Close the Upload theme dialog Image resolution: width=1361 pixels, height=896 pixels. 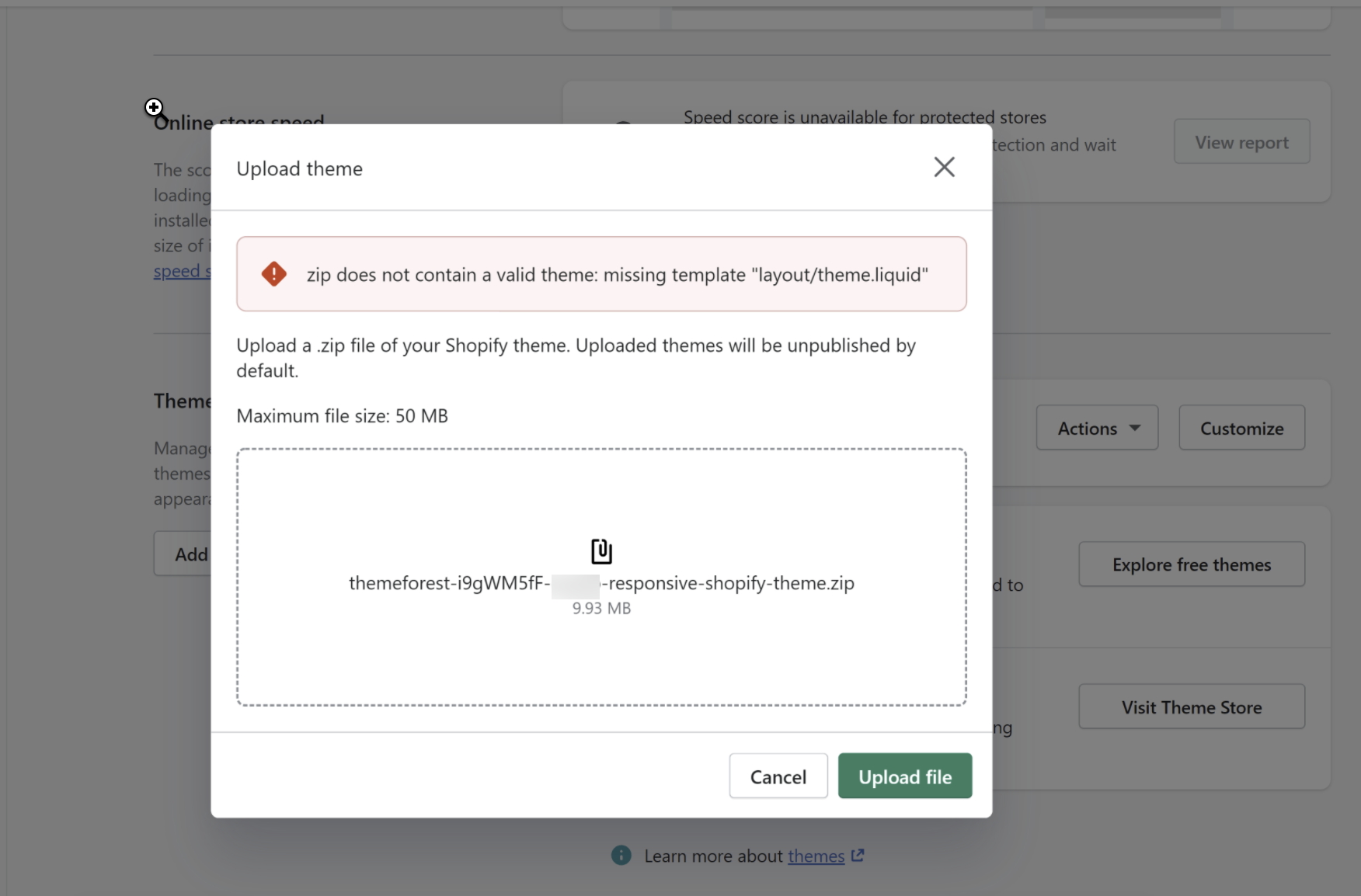(x=944, y=167)
